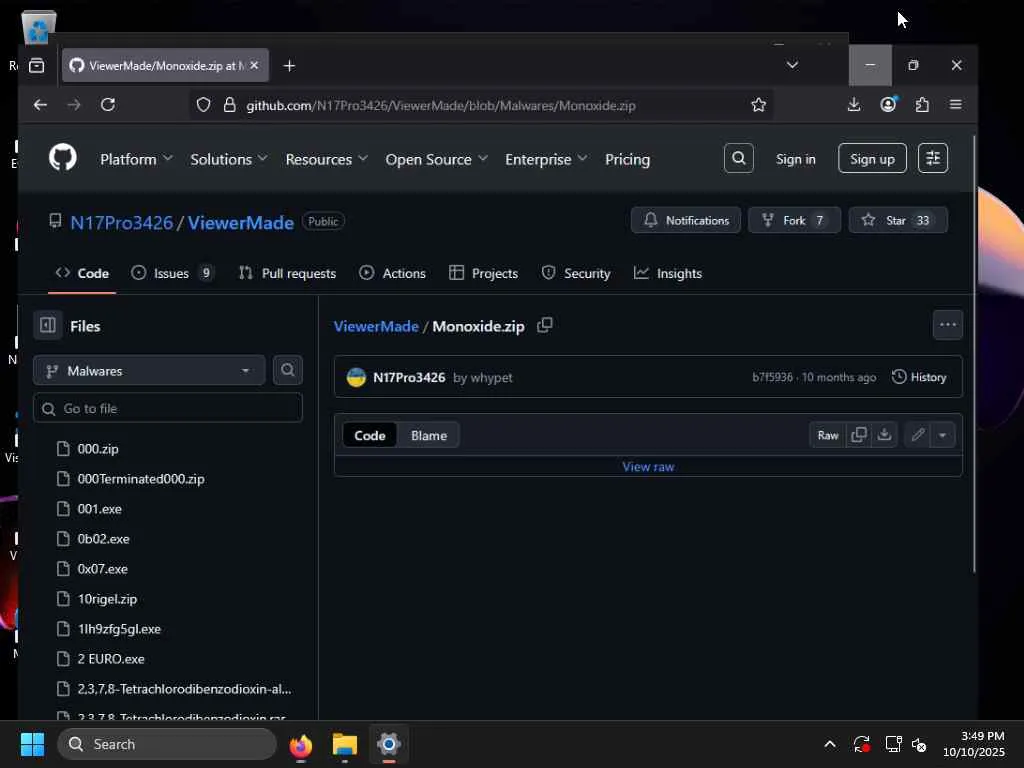Click the tracking protection shield icon
1024x768 pixels.
pyautogui.click(x=204, y=105)
